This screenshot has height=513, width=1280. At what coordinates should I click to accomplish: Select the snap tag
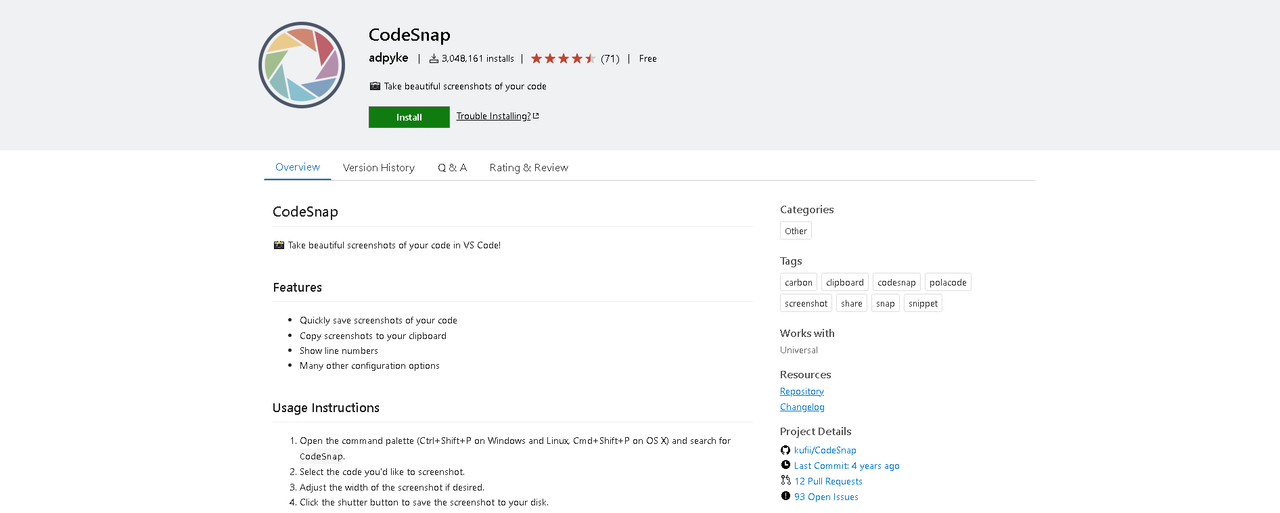tap(886, 303)
